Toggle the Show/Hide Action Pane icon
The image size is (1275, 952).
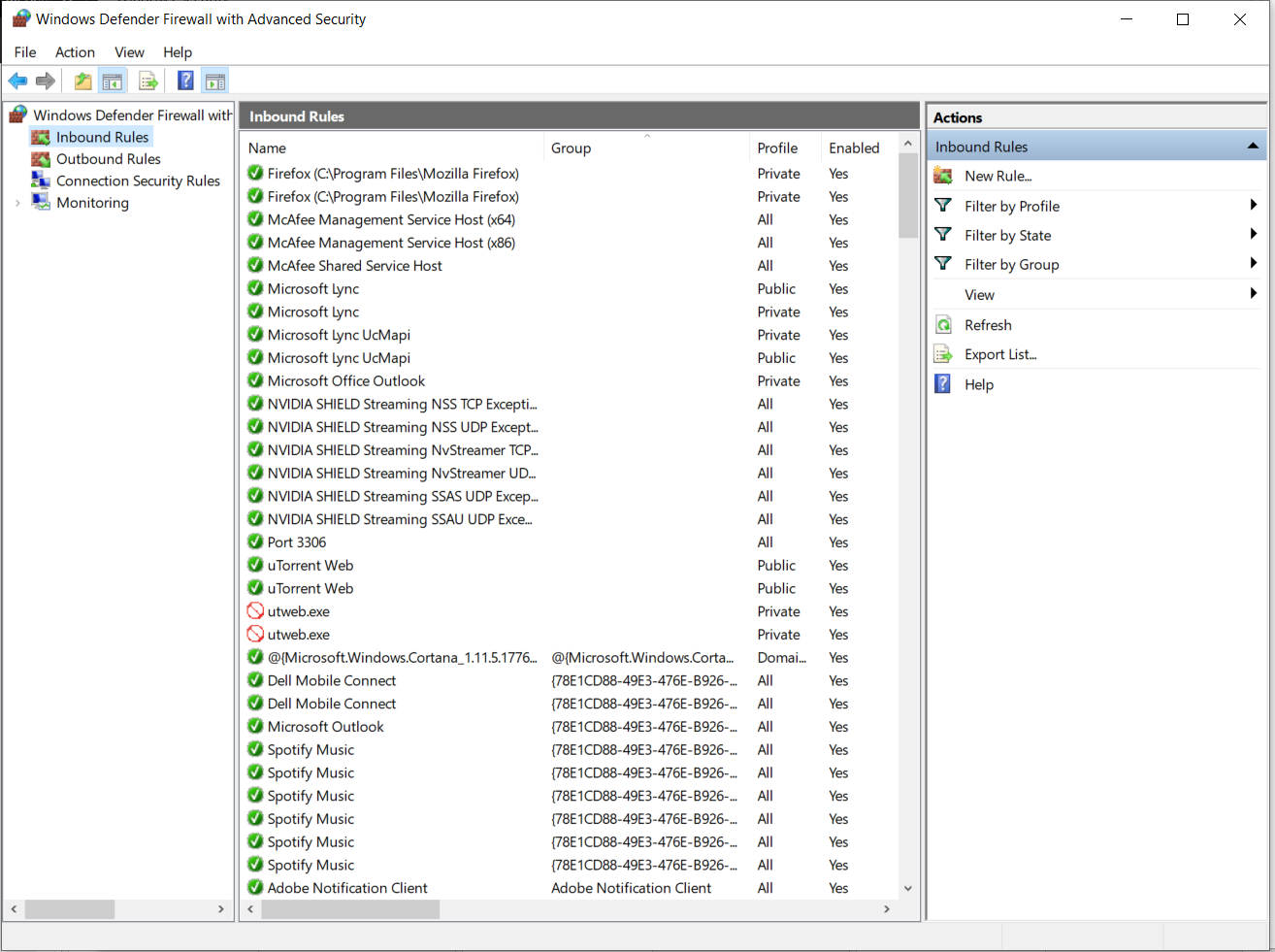(x=215, y=82)
